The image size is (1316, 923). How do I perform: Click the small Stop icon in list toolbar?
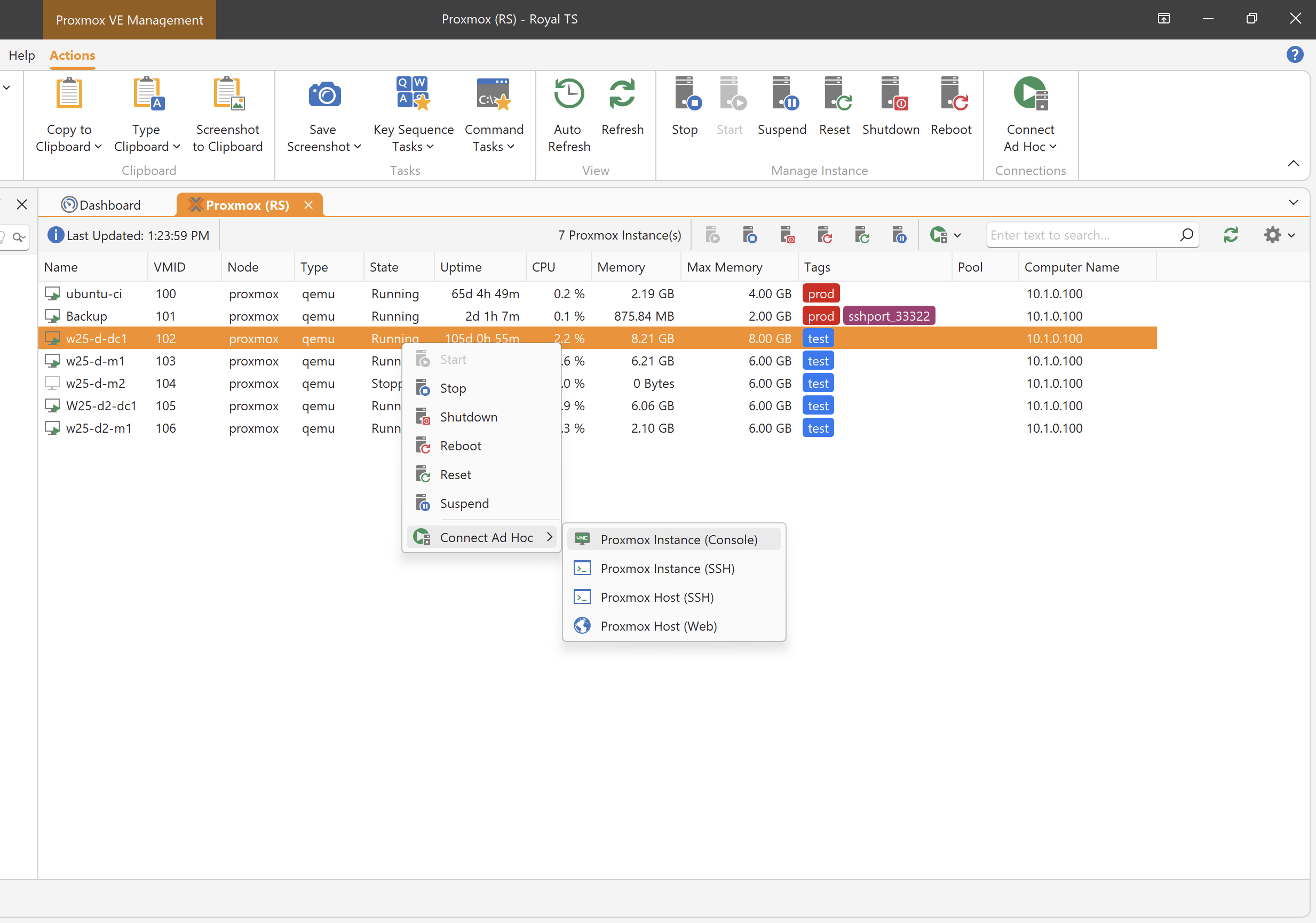[x=749, y=235]
